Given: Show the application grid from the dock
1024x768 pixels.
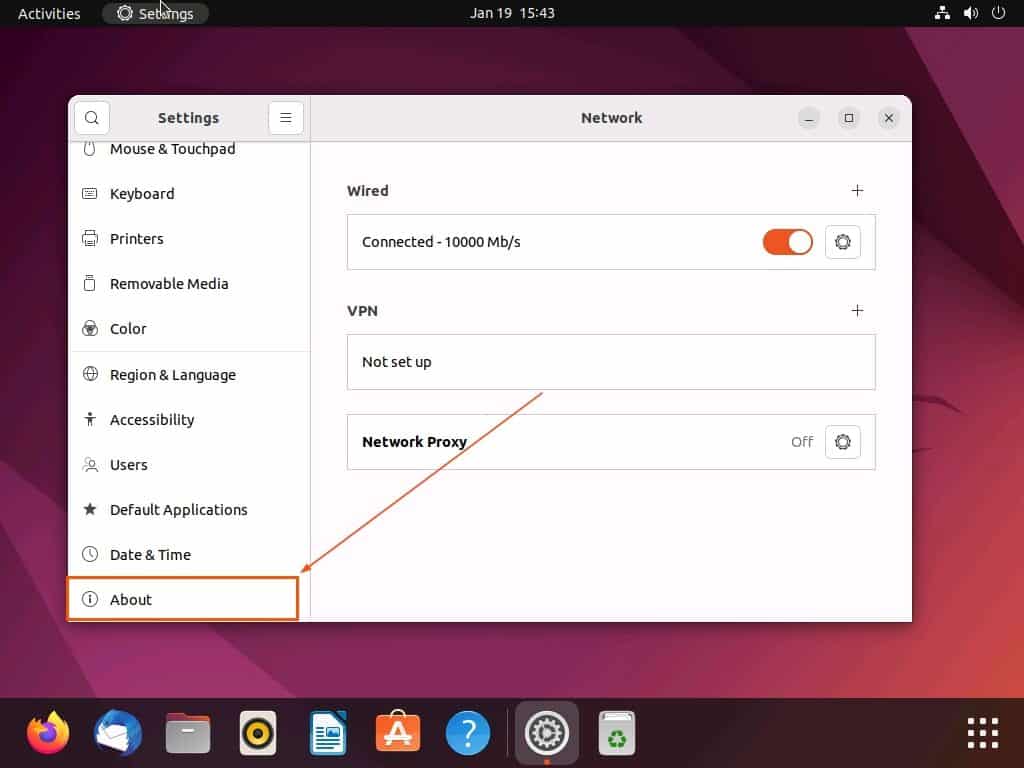Looking at the screenshot, I should tap(981, 732).
